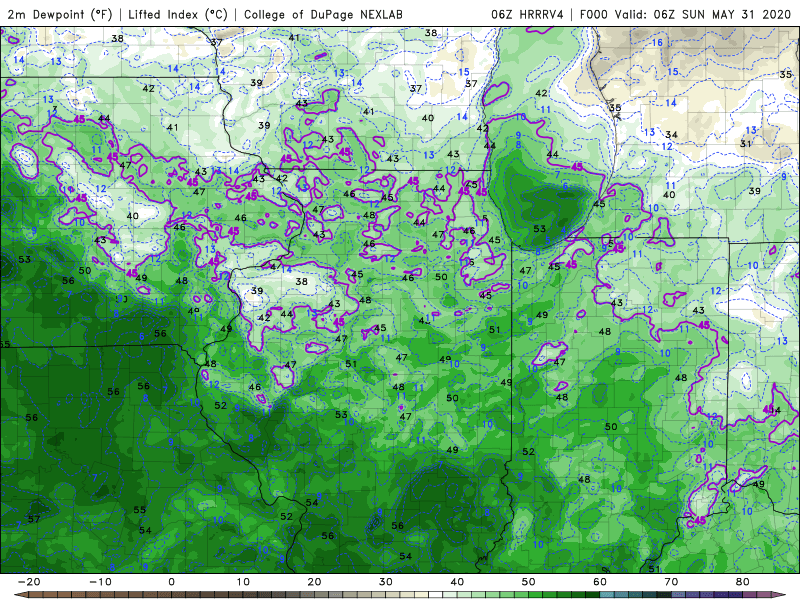This screenshot has height=600, width=800.
Task: Click the 20 label on the color scale
Action: (x=314, y=582)
